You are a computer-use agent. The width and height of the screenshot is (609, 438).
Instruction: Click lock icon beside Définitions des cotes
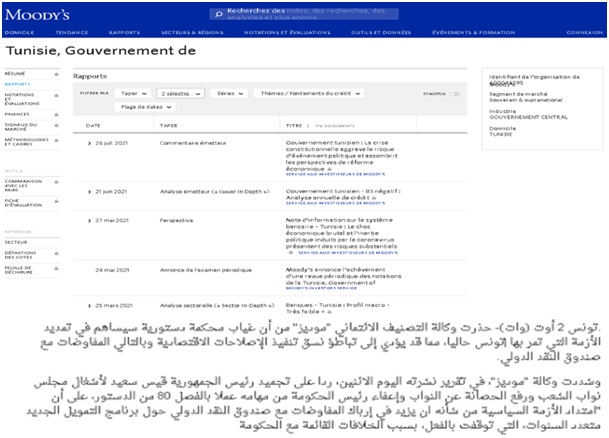pos(56,253)
